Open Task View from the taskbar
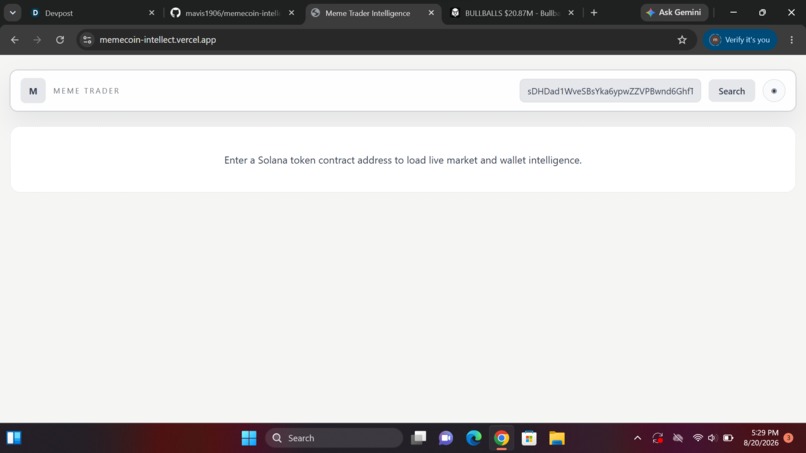Viewport: 806px width, 453px height. click(418, 438)
